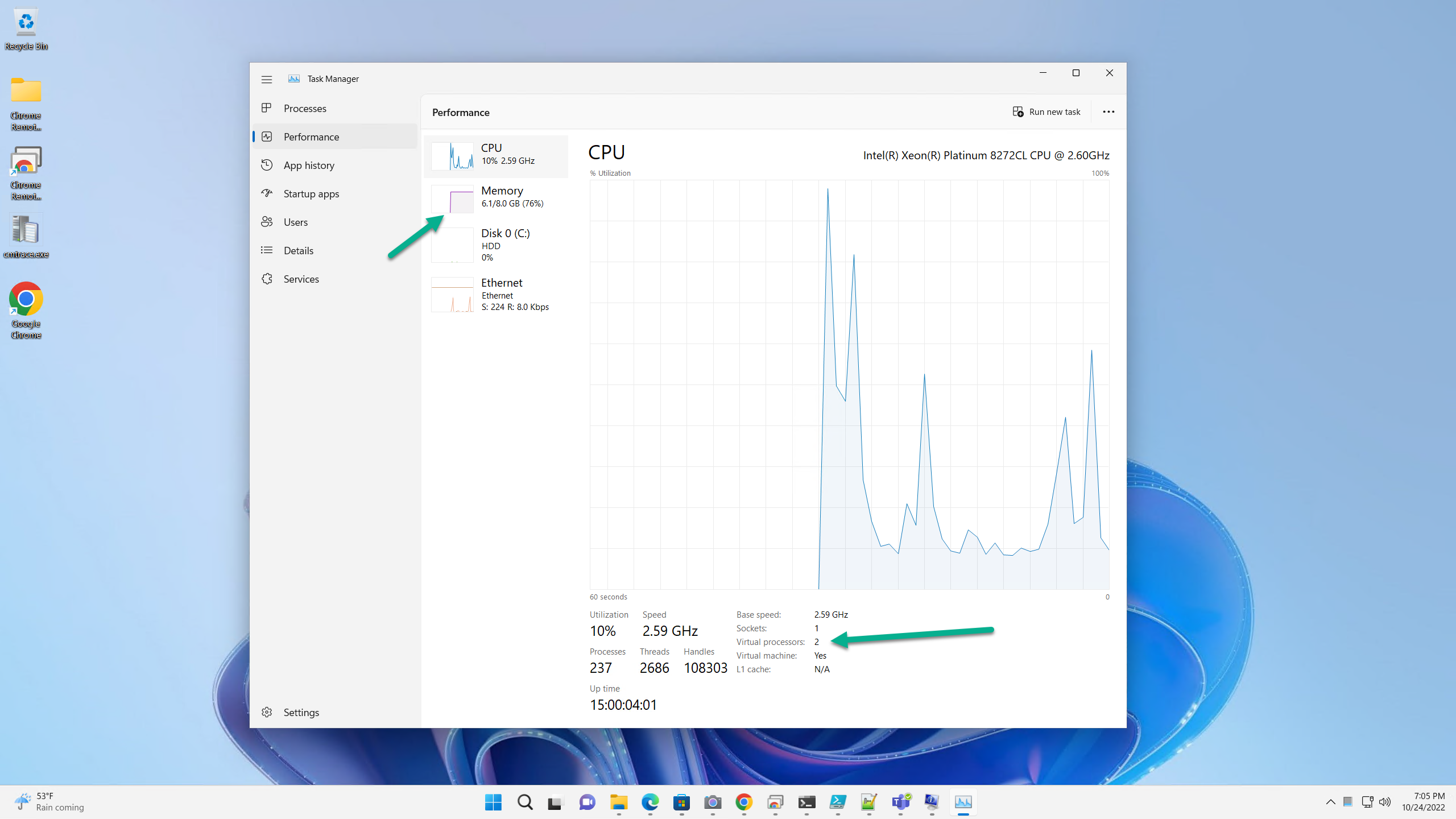Viewport: 1456px width, 819px height.
Task: Click the Processes count 237
Action: [601, 668]
